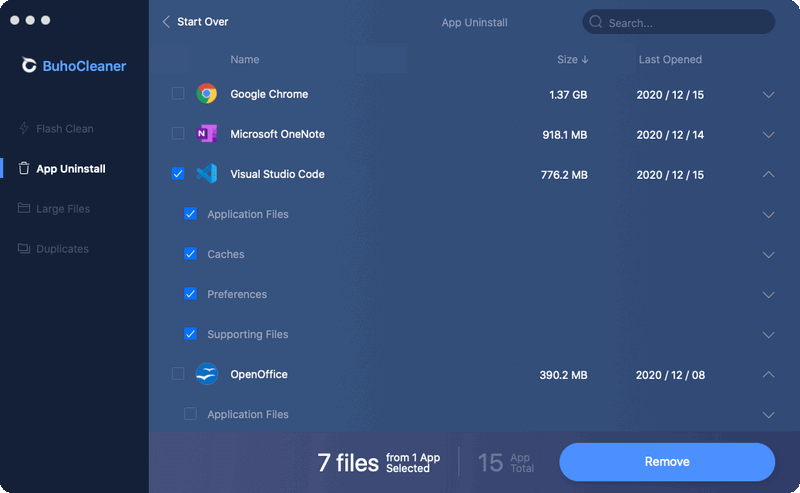Click the App Uninstall trash icon

[x=23, y=168]
